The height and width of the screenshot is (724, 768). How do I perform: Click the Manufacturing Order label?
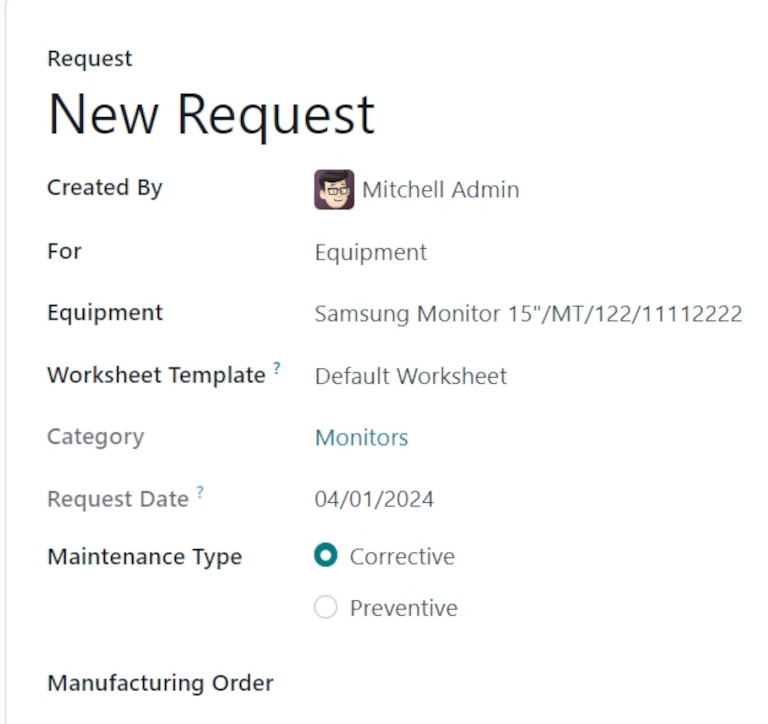click(x=160, y=683)
